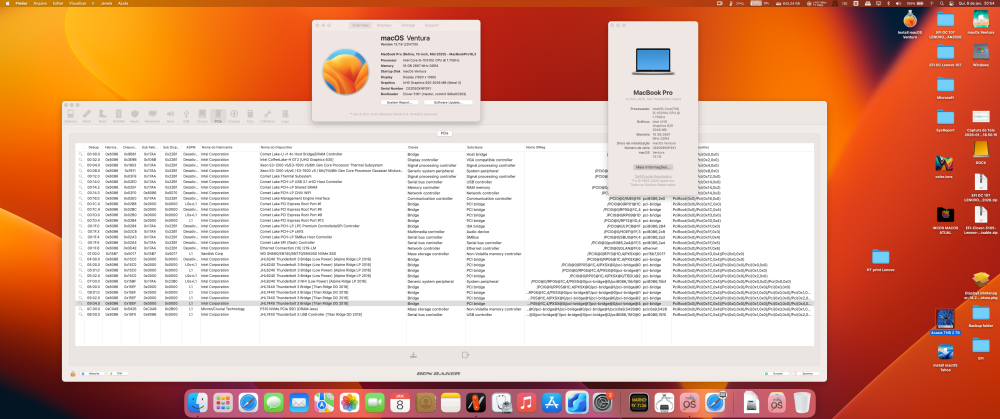The image size is (1000, 419).
Task: Open Disk Utility from the Dock
Action: click(504, 403)
